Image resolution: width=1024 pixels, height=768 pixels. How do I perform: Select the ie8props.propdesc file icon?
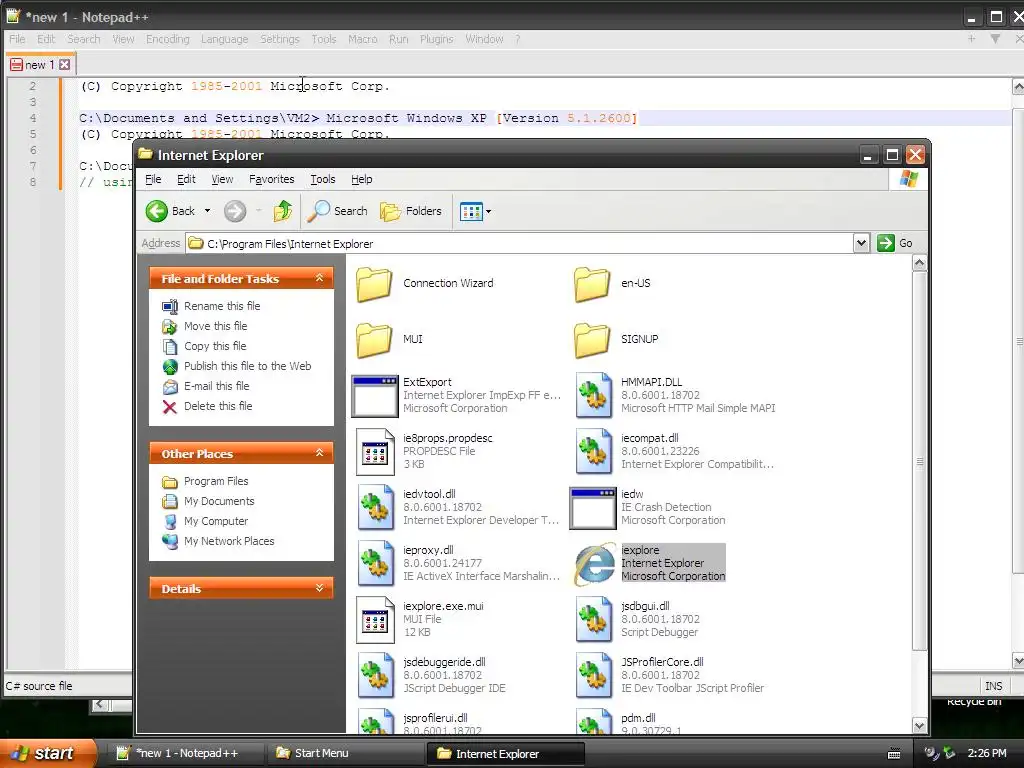(375, 452)
